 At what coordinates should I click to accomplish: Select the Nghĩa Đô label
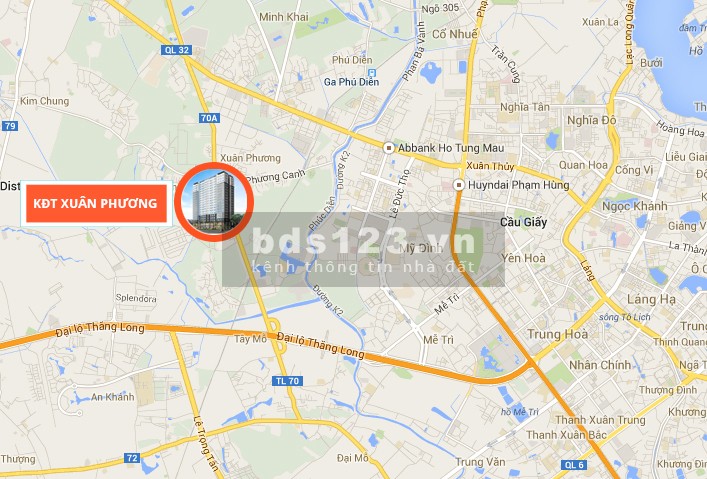coord(592,120)
